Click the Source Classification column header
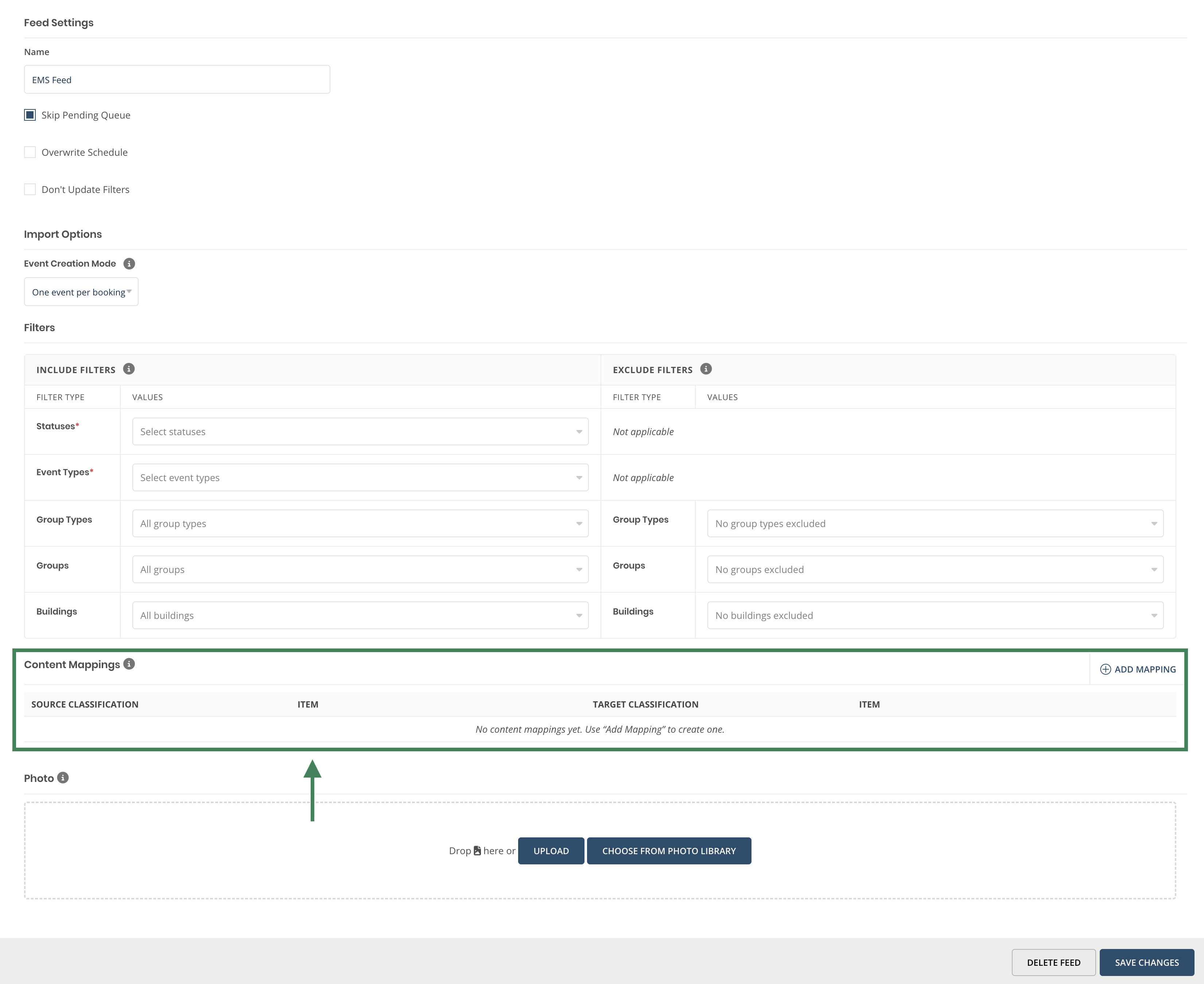This screenshot has width=1204, height=984. (x=85, y=704)
